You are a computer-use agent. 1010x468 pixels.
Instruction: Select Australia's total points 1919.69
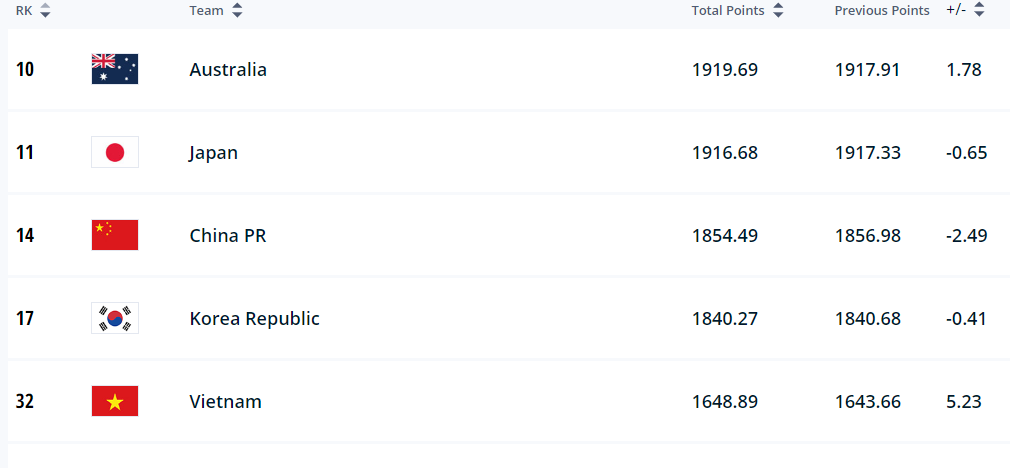(725, 70)
